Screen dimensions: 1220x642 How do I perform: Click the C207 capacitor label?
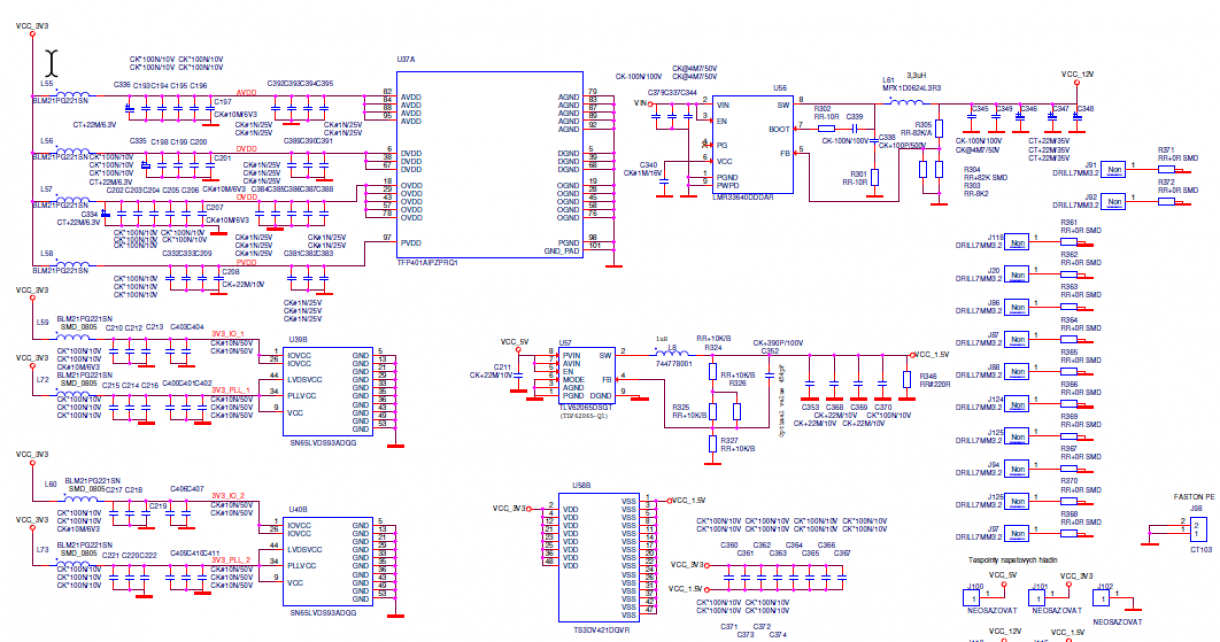tap(214, 207)
